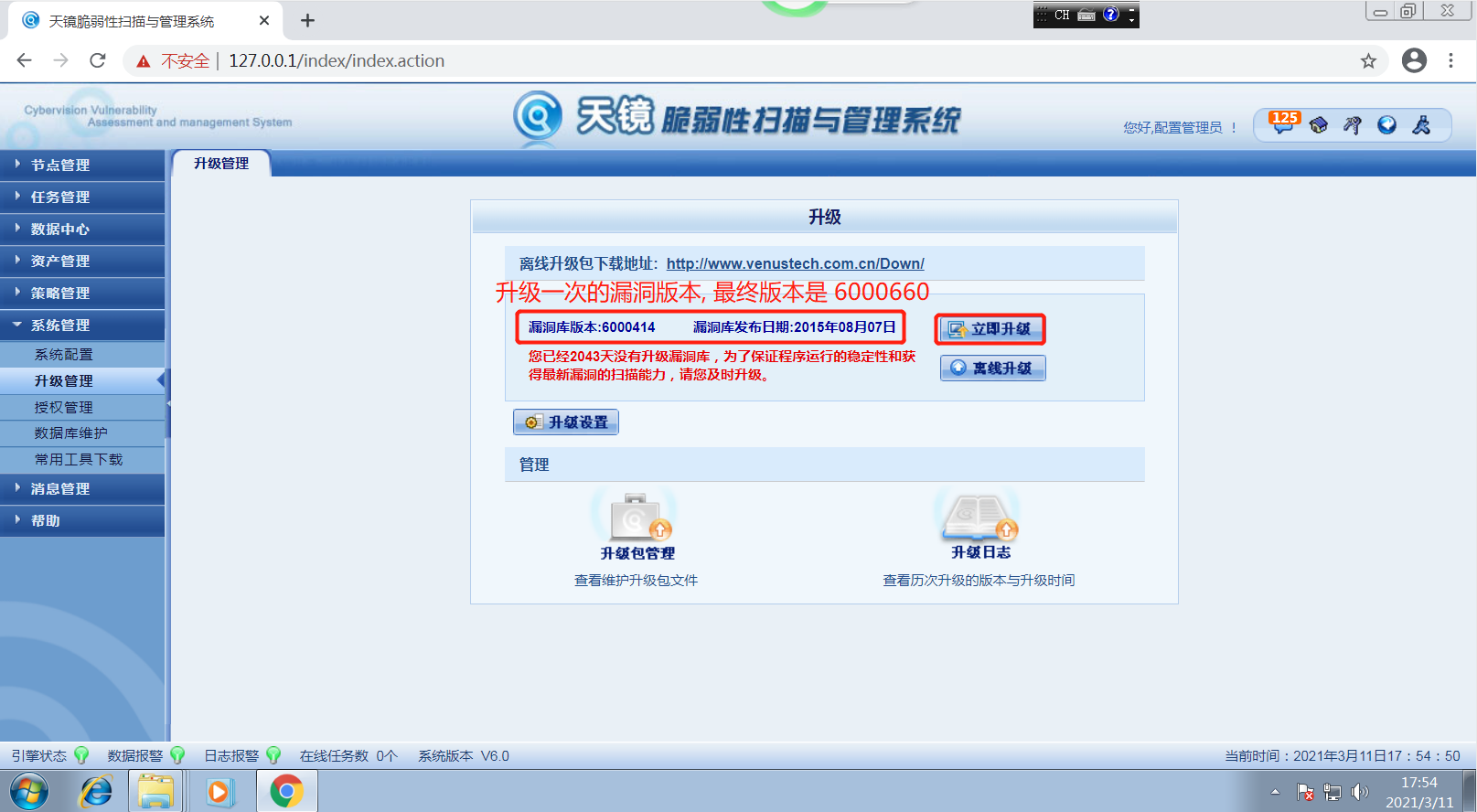Bookmark page with the star icon
The image size is (1477, 812).
point(1368,61)
